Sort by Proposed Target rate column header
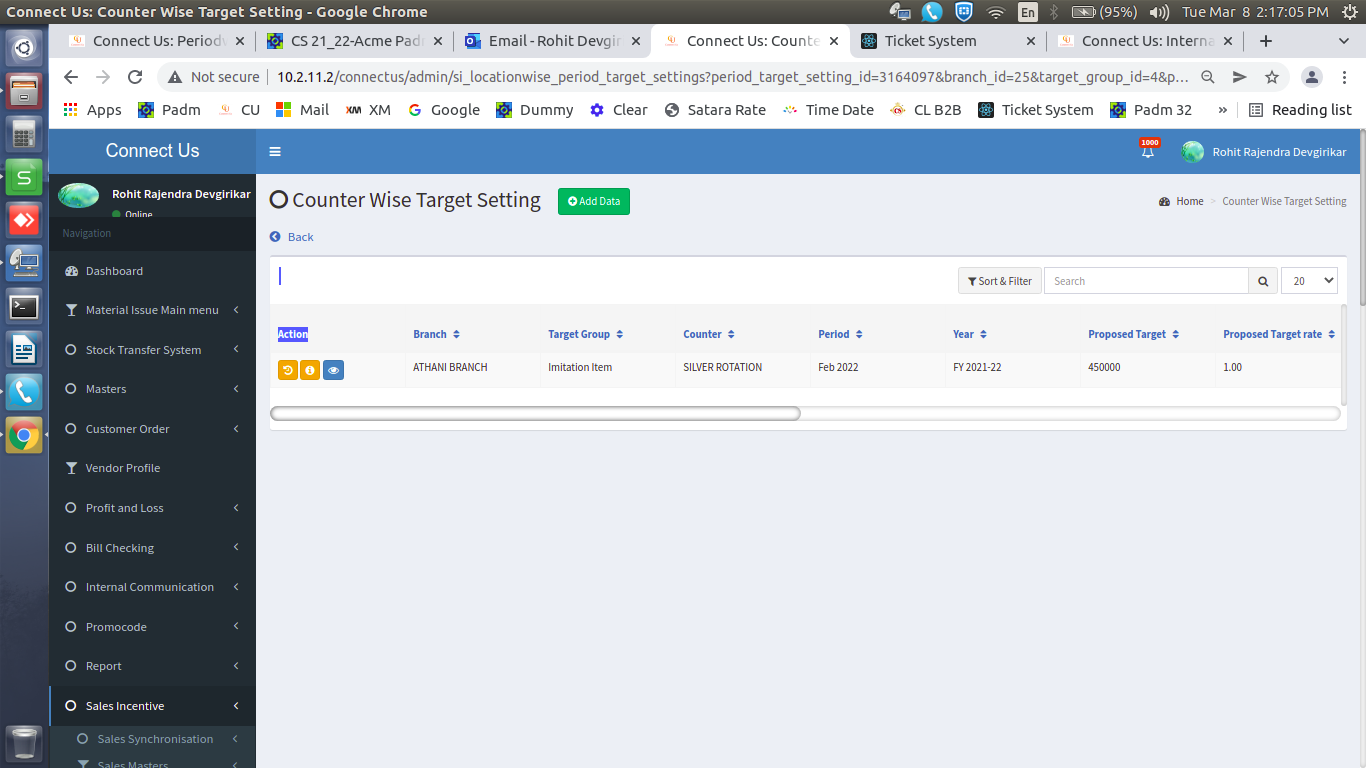This screenshot has width=1366, height=768. point(1279,334)
